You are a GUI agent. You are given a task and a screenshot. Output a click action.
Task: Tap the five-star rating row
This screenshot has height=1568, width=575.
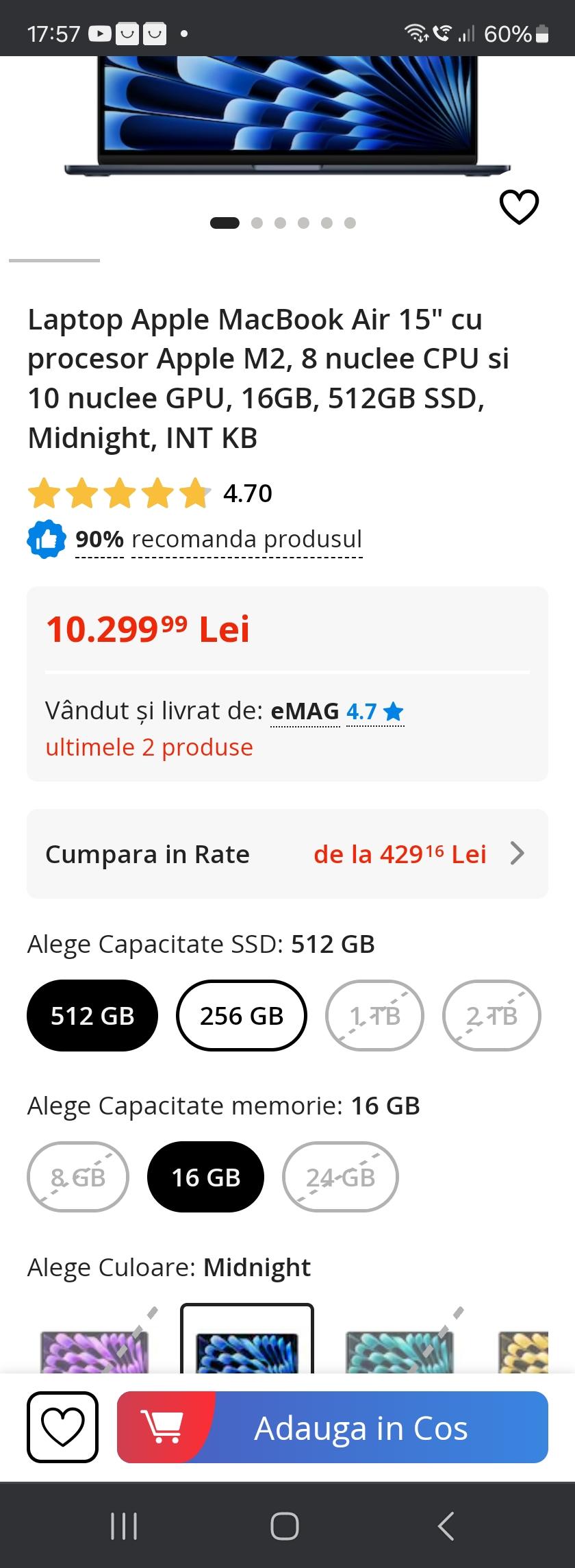point(119,493)
